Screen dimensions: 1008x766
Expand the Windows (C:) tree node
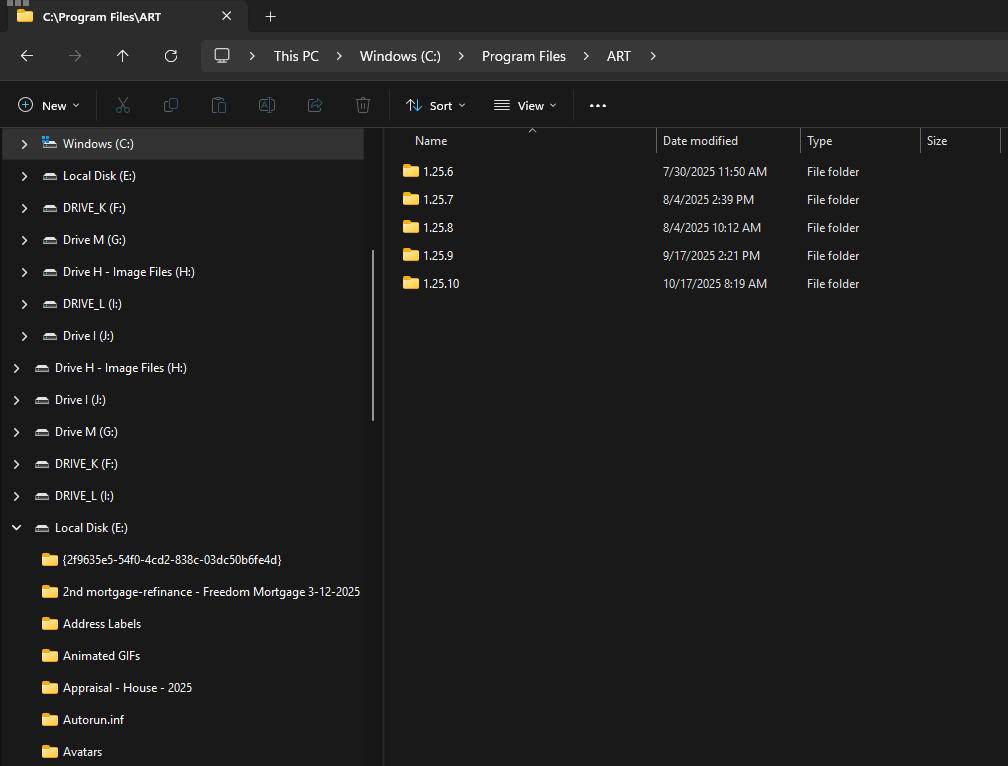pyautogui.click(x=24, y=144)
